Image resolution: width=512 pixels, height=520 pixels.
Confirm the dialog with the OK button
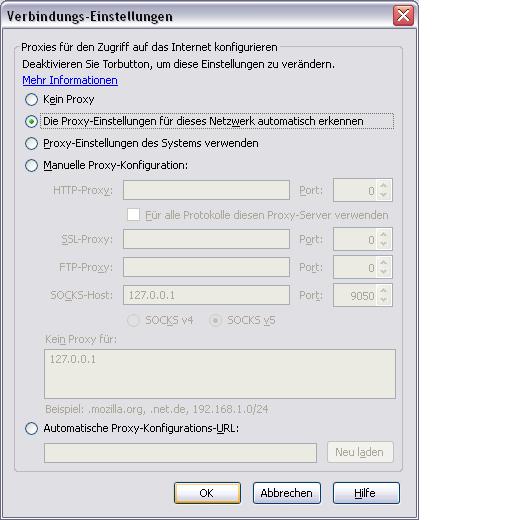(207, 493)
